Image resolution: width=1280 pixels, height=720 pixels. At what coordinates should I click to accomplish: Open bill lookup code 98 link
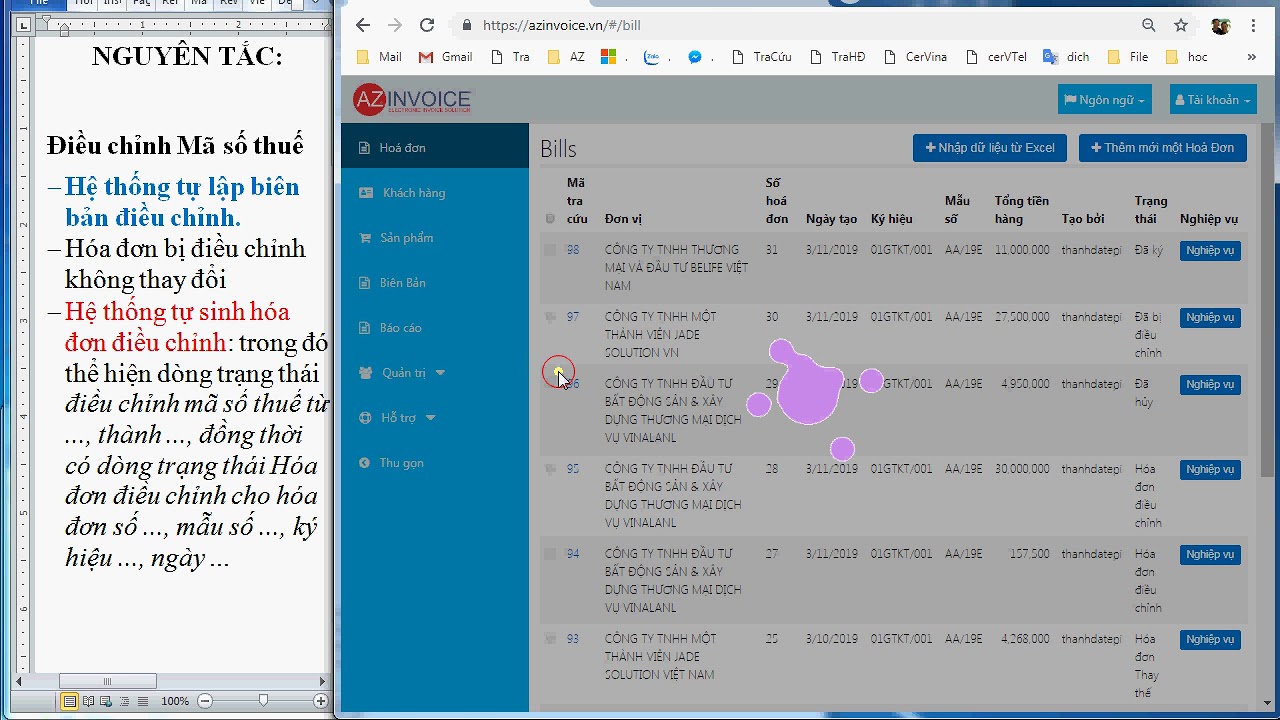[x=573, y=249]
